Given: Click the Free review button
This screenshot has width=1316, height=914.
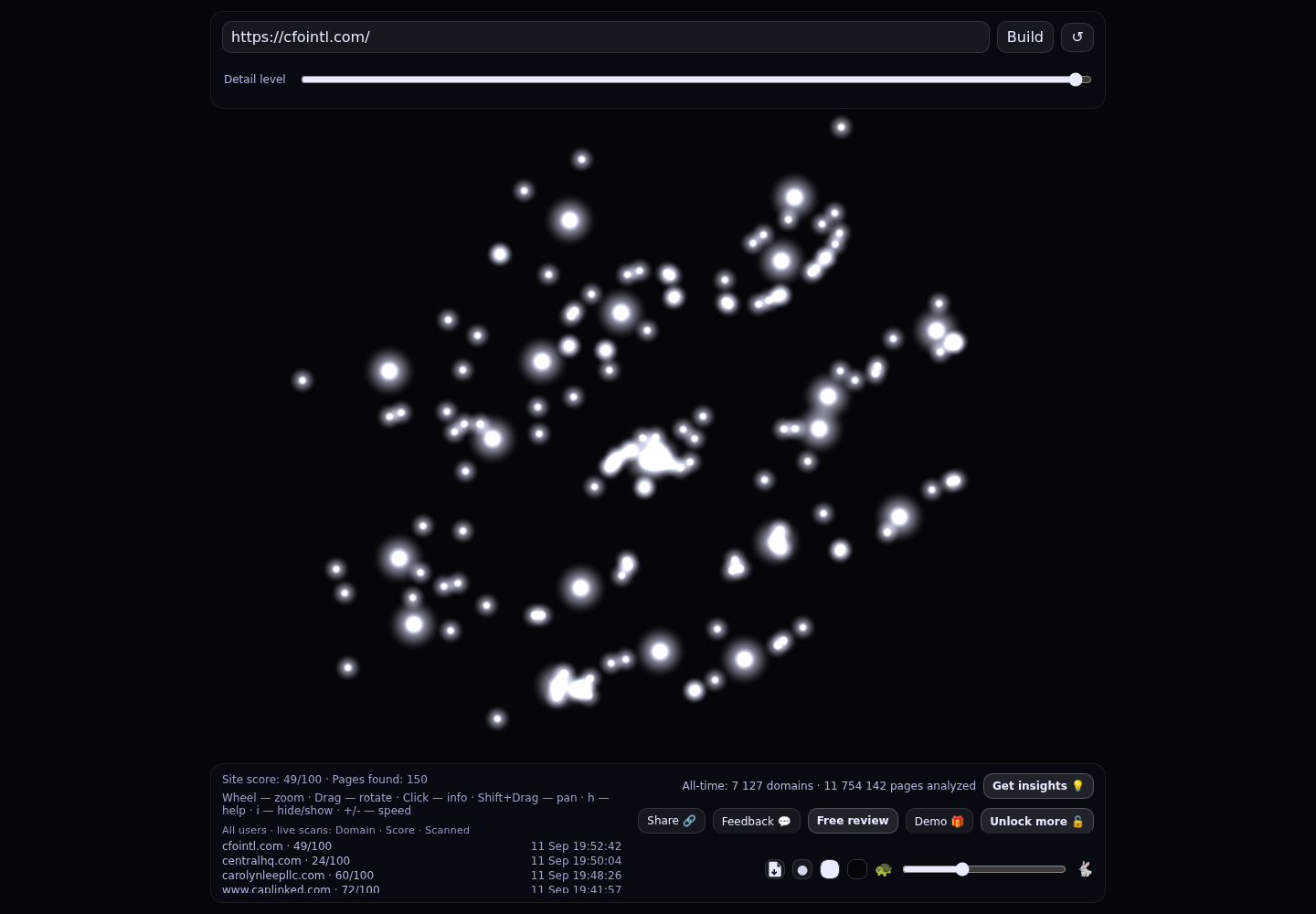Looking at the screenshot, I should click(853, 821).
